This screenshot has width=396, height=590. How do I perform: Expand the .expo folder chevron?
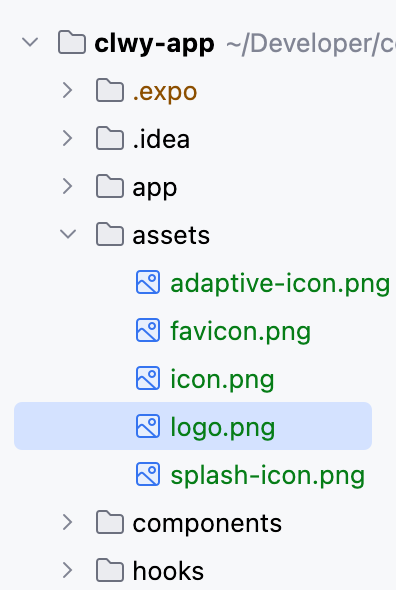click(x=67, y=90)
